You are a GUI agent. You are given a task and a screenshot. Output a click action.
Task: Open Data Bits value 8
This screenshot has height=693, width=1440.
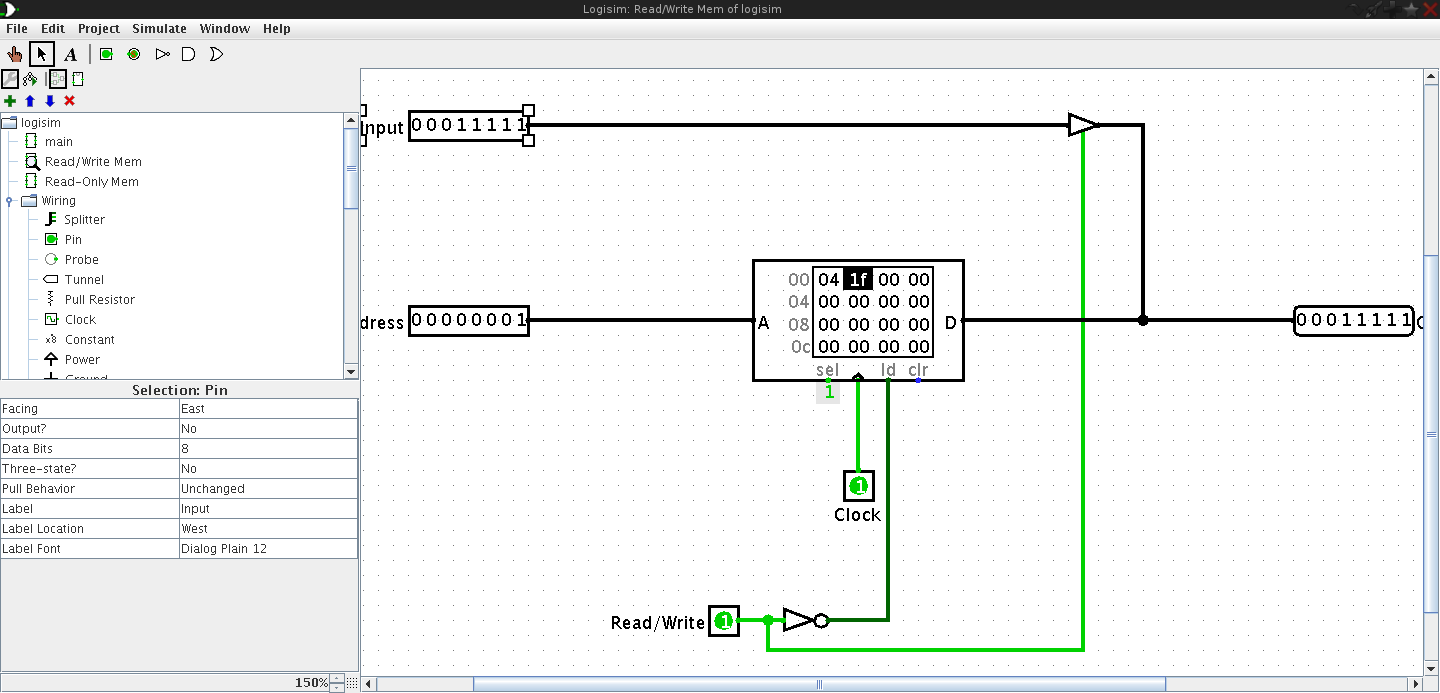coord(268,449)
